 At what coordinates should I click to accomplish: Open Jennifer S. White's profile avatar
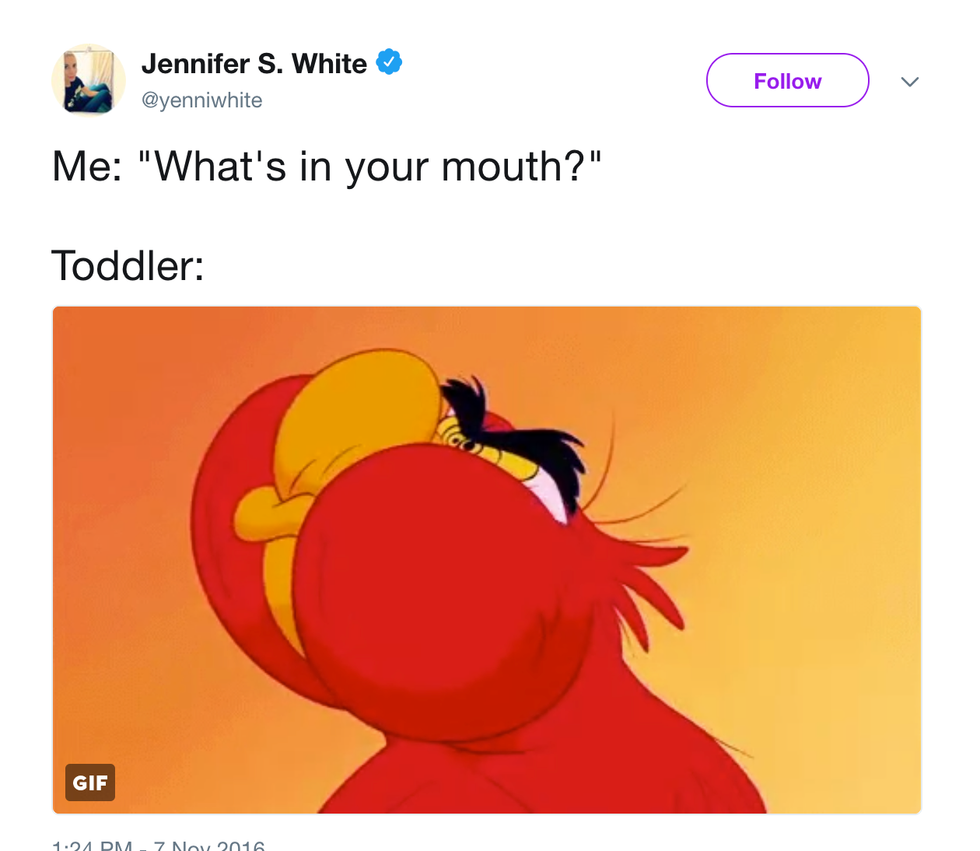(88, 80)
